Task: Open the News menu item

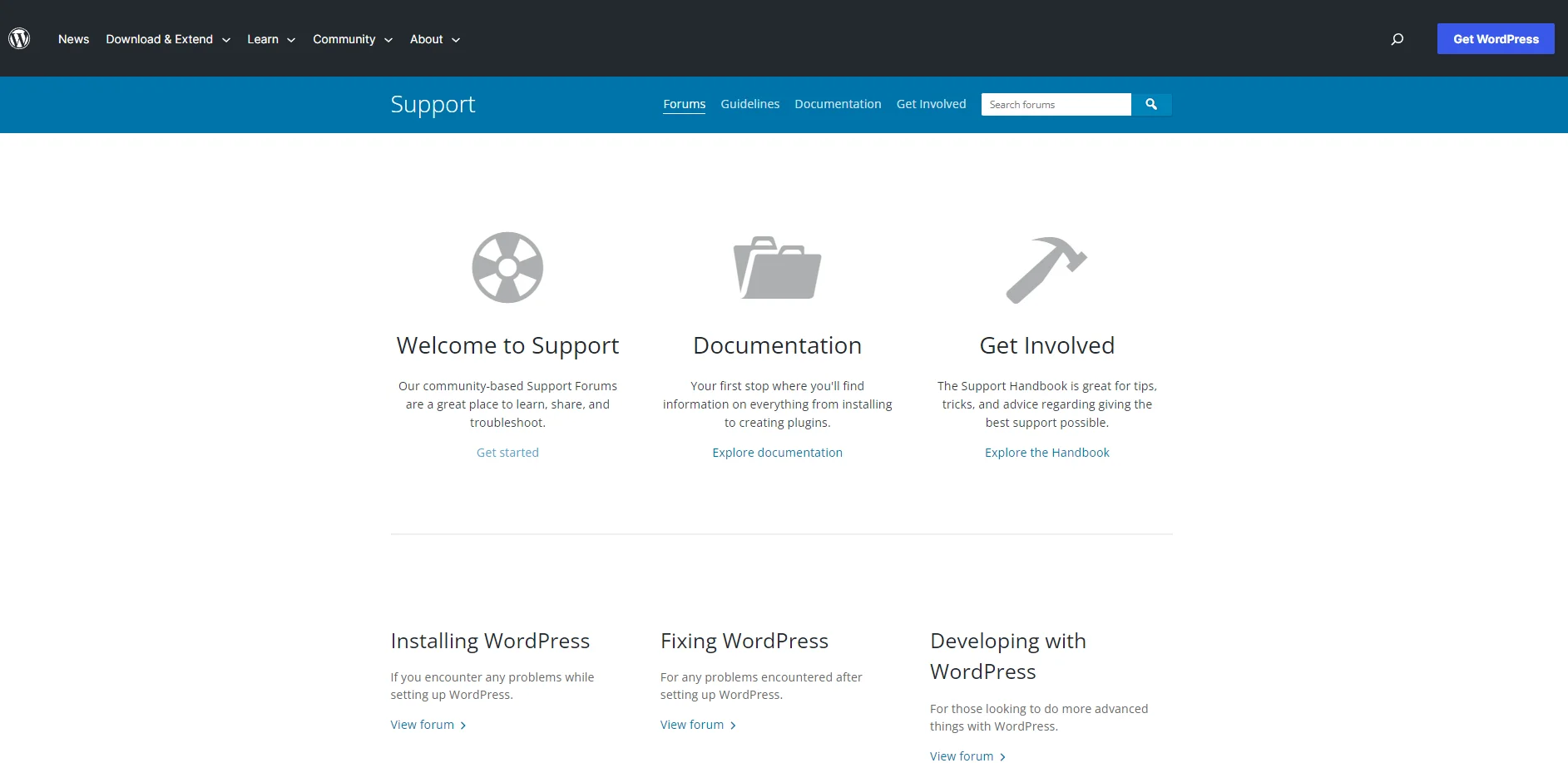Action: (x=73, y=39)
